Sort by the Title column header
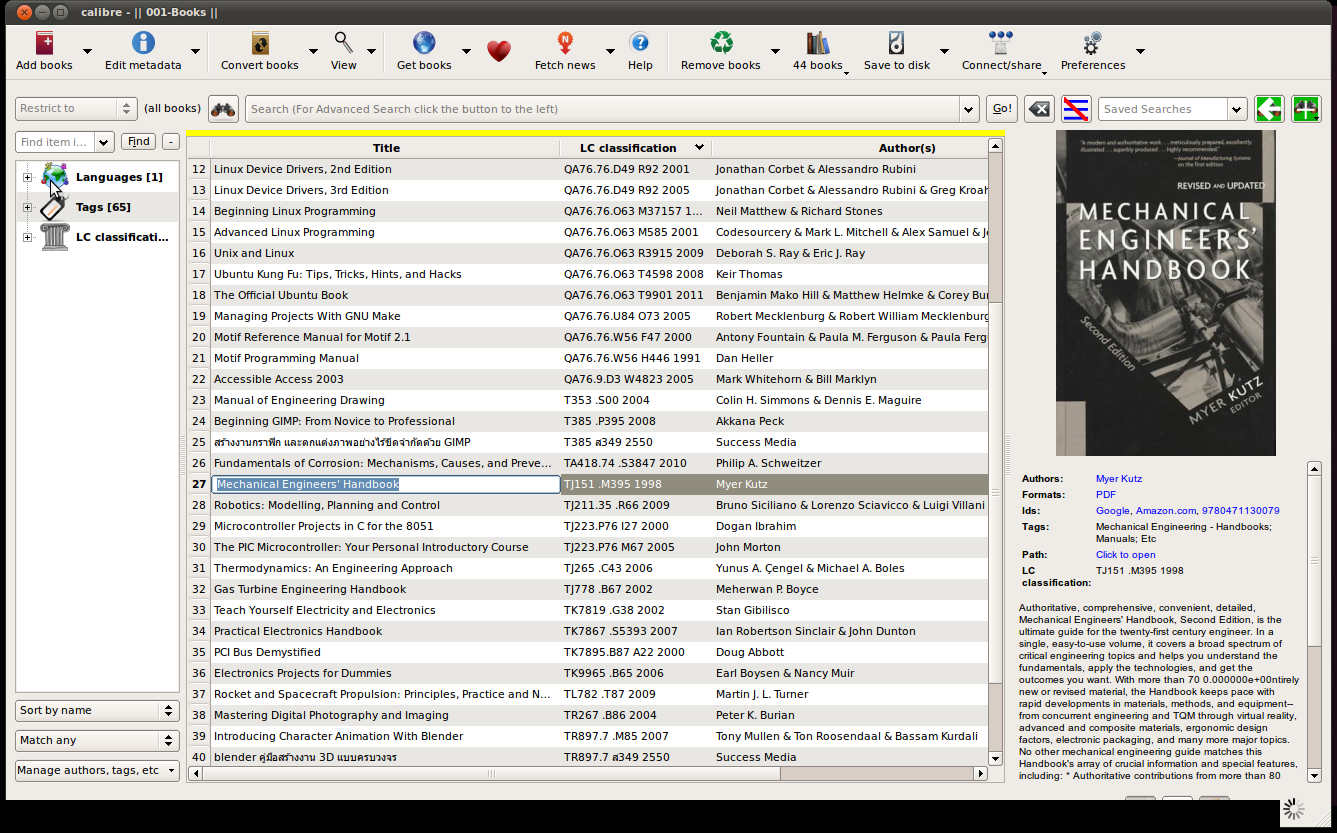Image resolution: width=1337 pixels, height=833 pixels. click(386, 148)
